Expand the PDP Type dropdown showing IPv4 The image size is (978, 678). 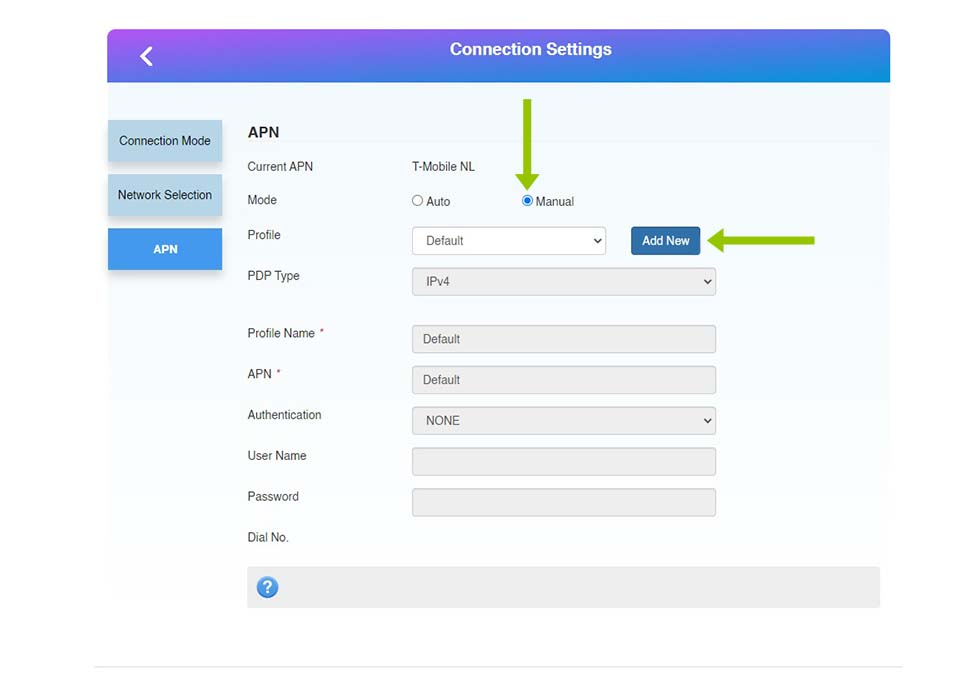coord(563,282)
